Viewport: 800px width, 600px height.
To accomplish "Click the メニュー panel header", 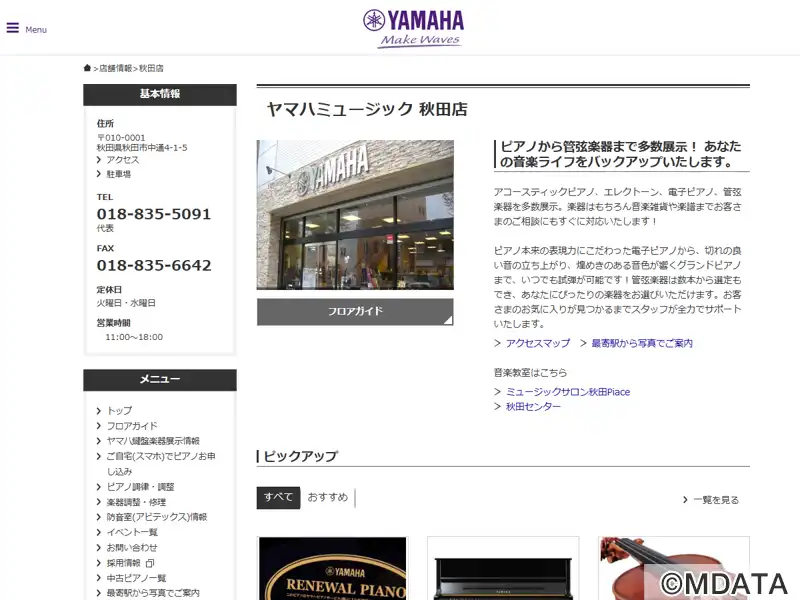I will 160,380.
